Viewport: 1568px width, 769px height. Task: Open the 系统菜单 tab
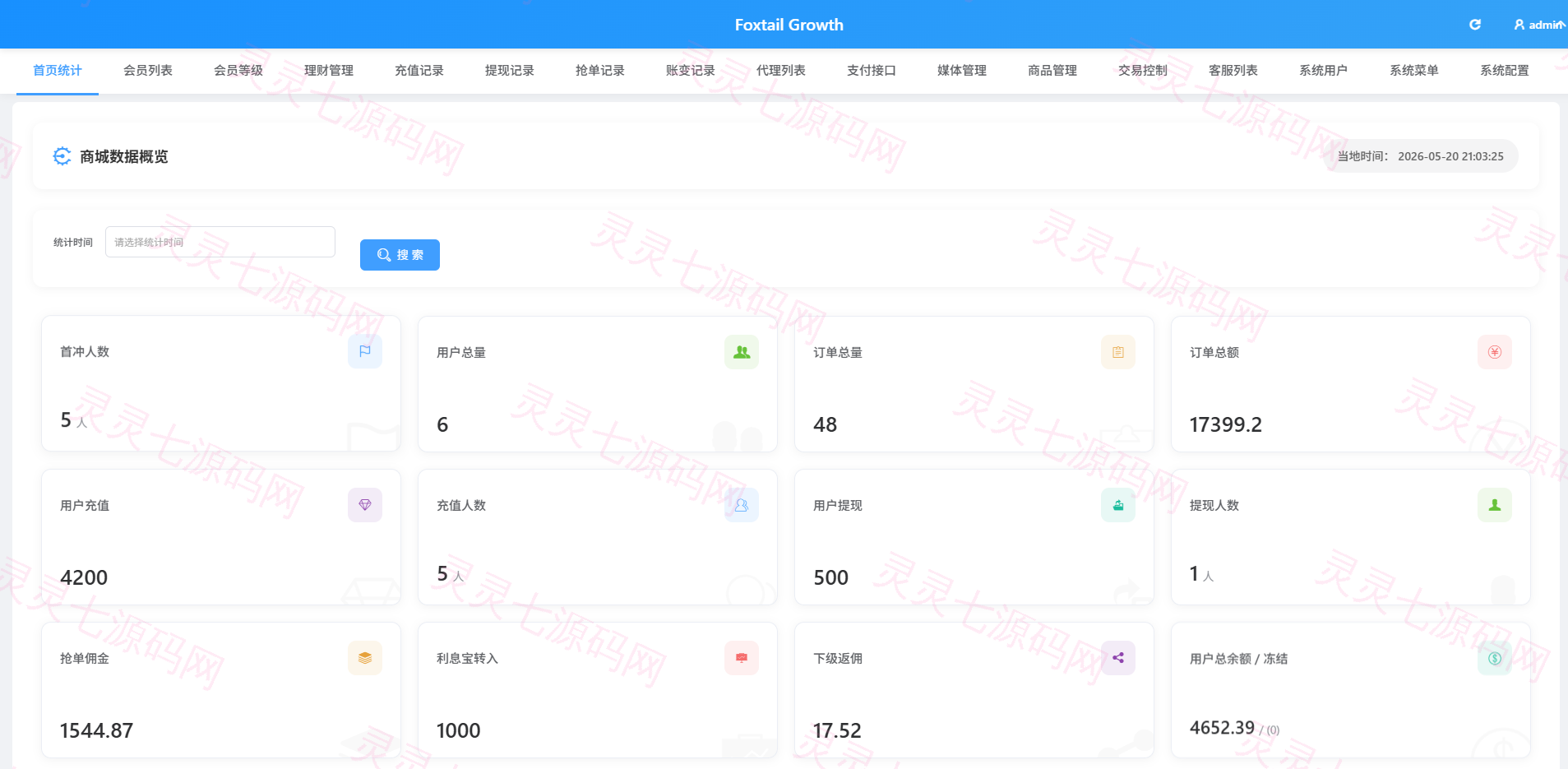1414,71
